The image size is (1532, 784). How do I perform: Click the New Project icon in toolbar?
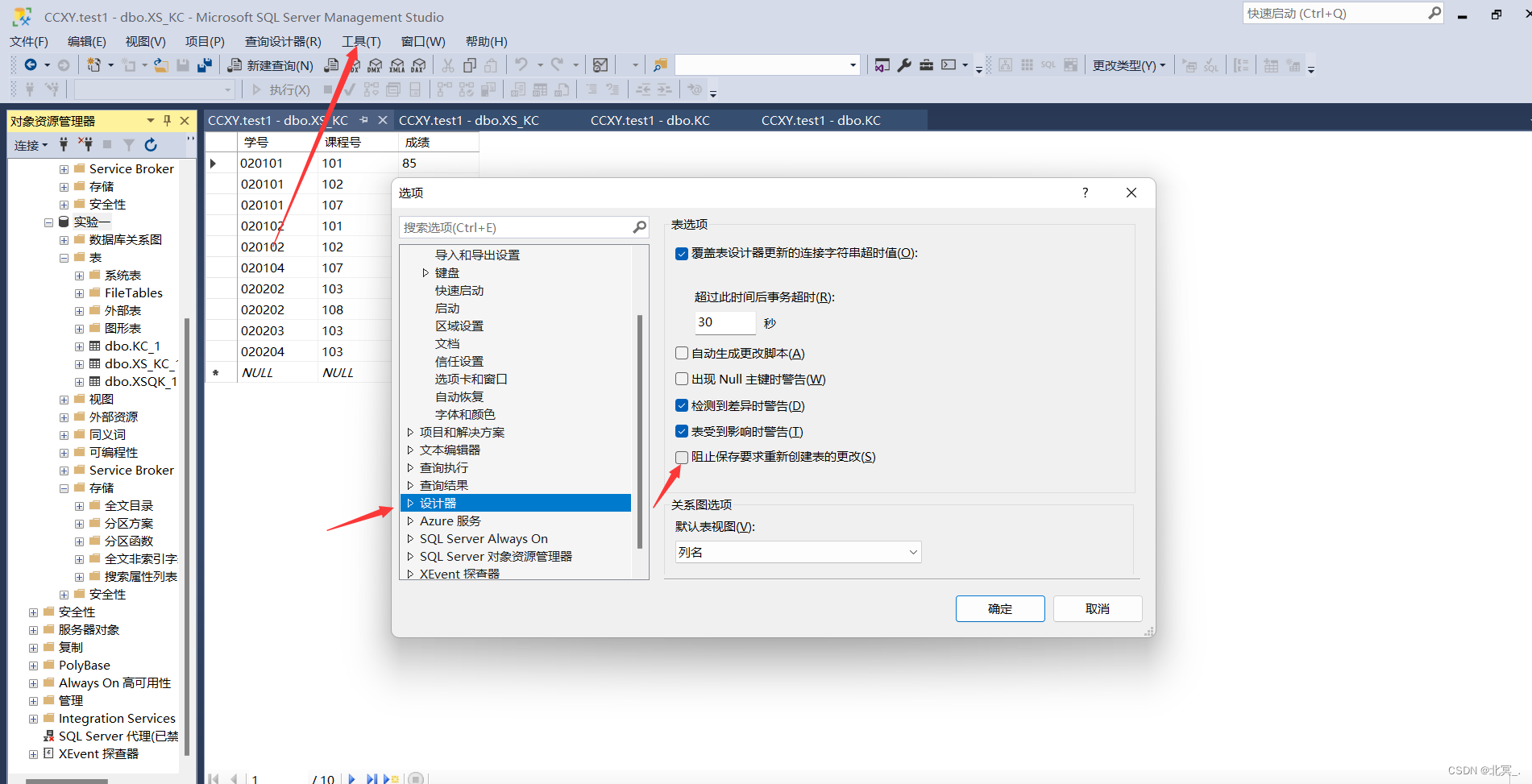(x=94, y=65)
